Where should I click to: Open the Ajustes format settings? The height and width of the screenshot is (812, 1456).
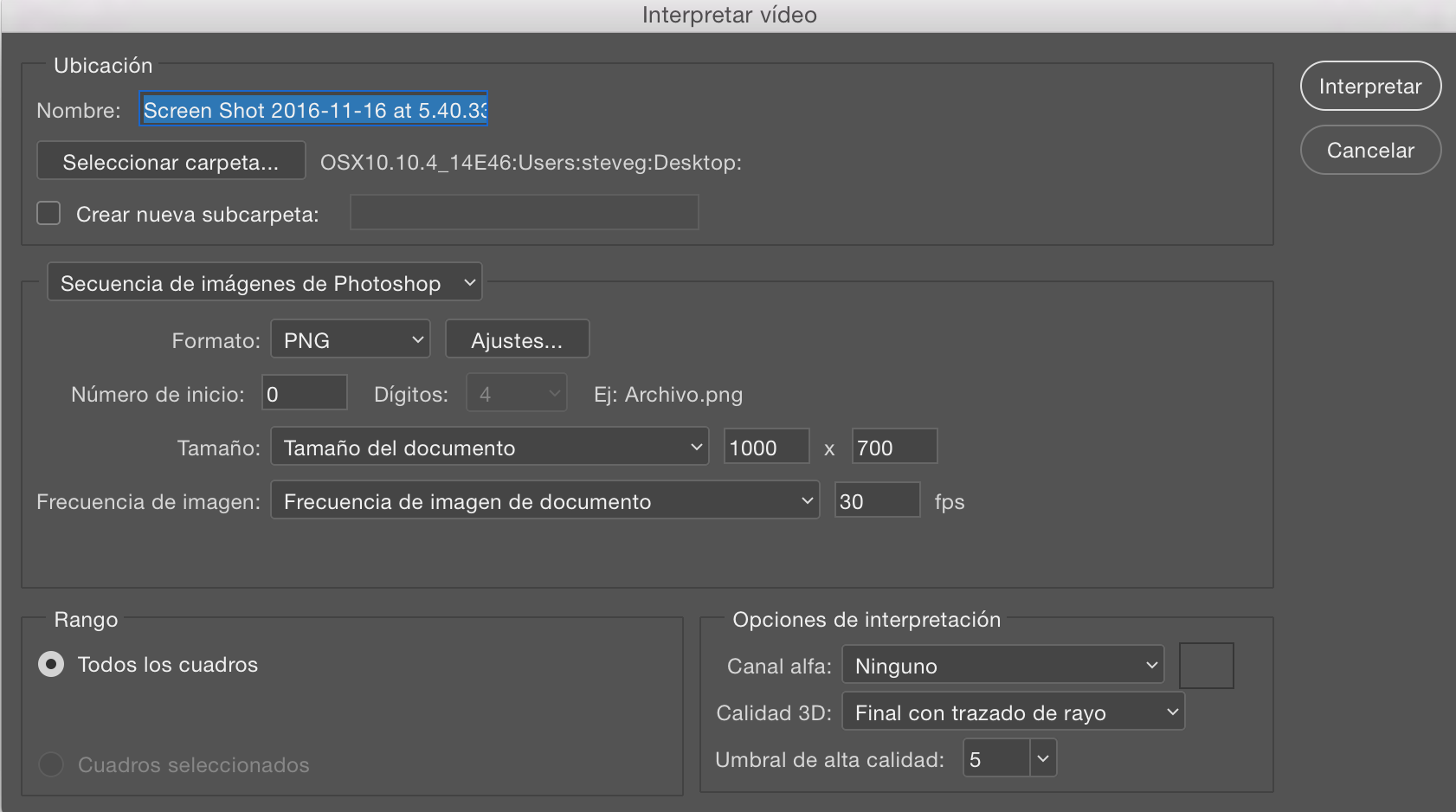(517, 339)
